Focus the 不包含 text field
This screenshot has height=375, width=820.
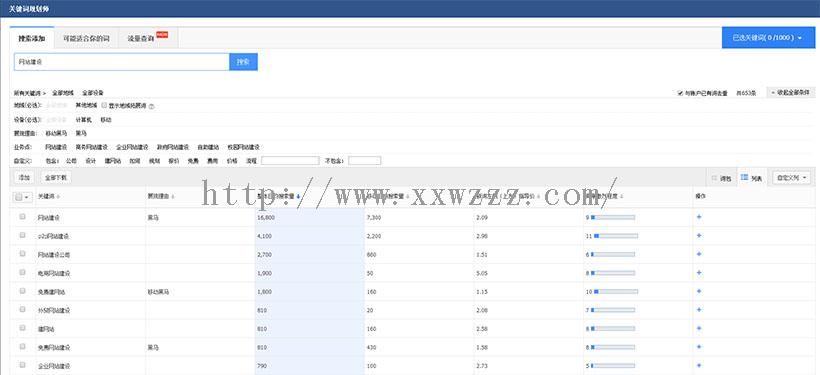[x=365, y=161]
